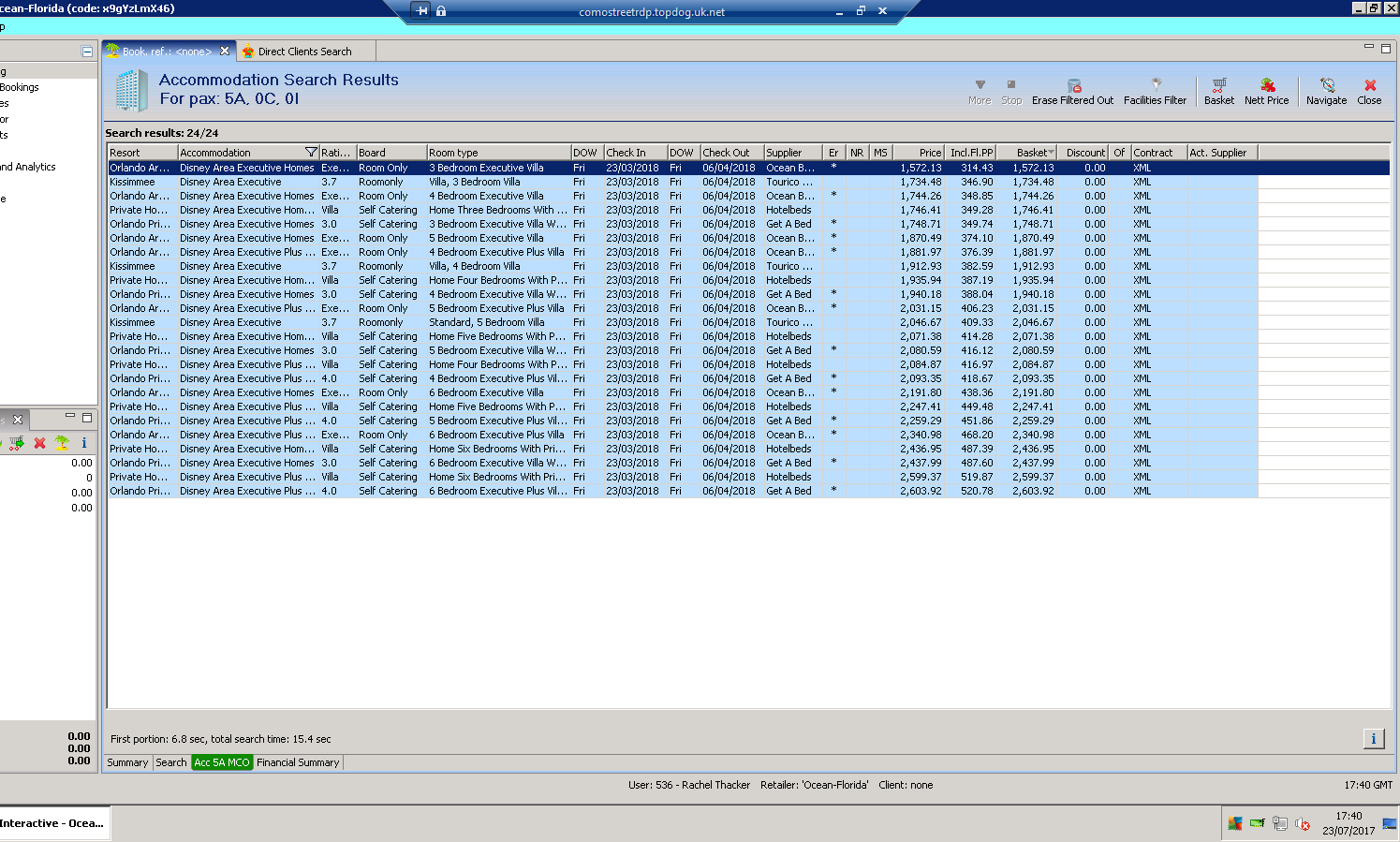This screenshot has width=1400, height=842.
Task: Close the Book. ref. tab with its X
Action: click(x=225, y=52)
